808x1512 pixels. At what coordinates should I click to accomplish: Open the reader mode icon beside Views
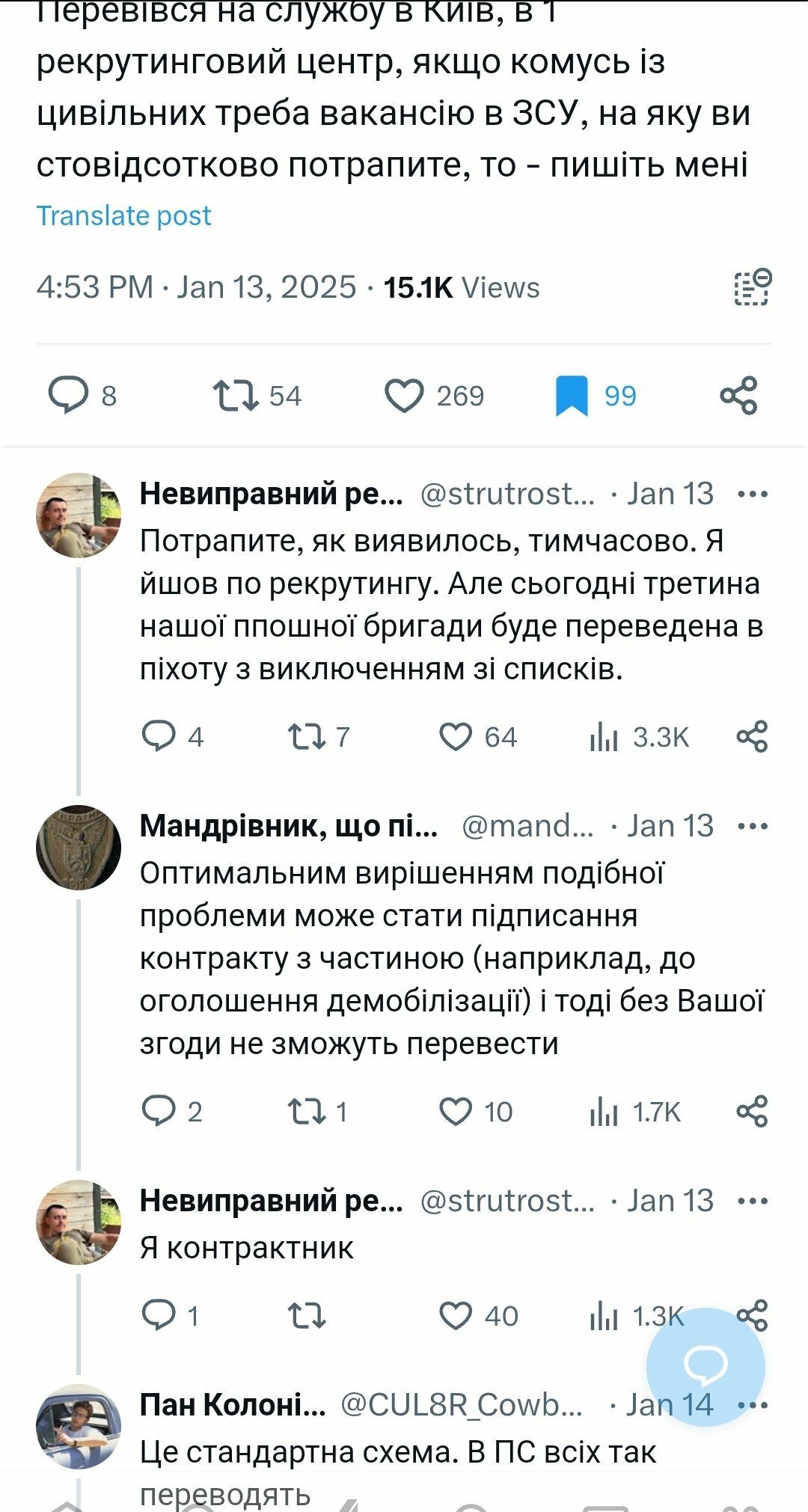752,287
